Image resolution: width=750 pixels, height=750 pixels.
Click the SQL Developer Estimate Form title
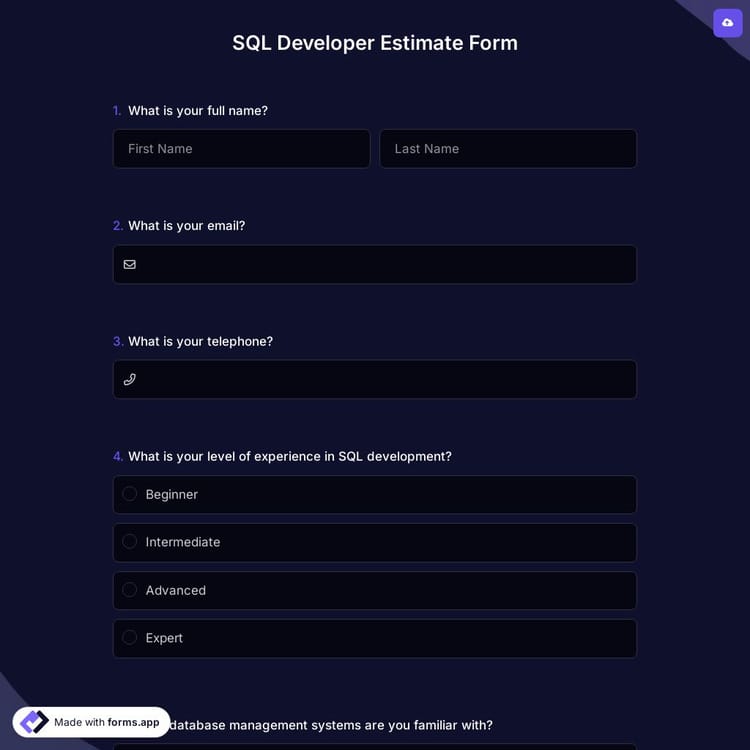(375, 43)
